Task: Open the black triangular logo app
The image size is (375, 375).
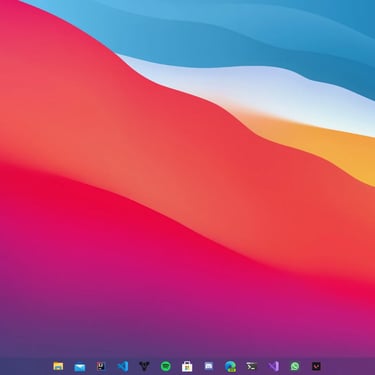Action: tap(144, 366)
